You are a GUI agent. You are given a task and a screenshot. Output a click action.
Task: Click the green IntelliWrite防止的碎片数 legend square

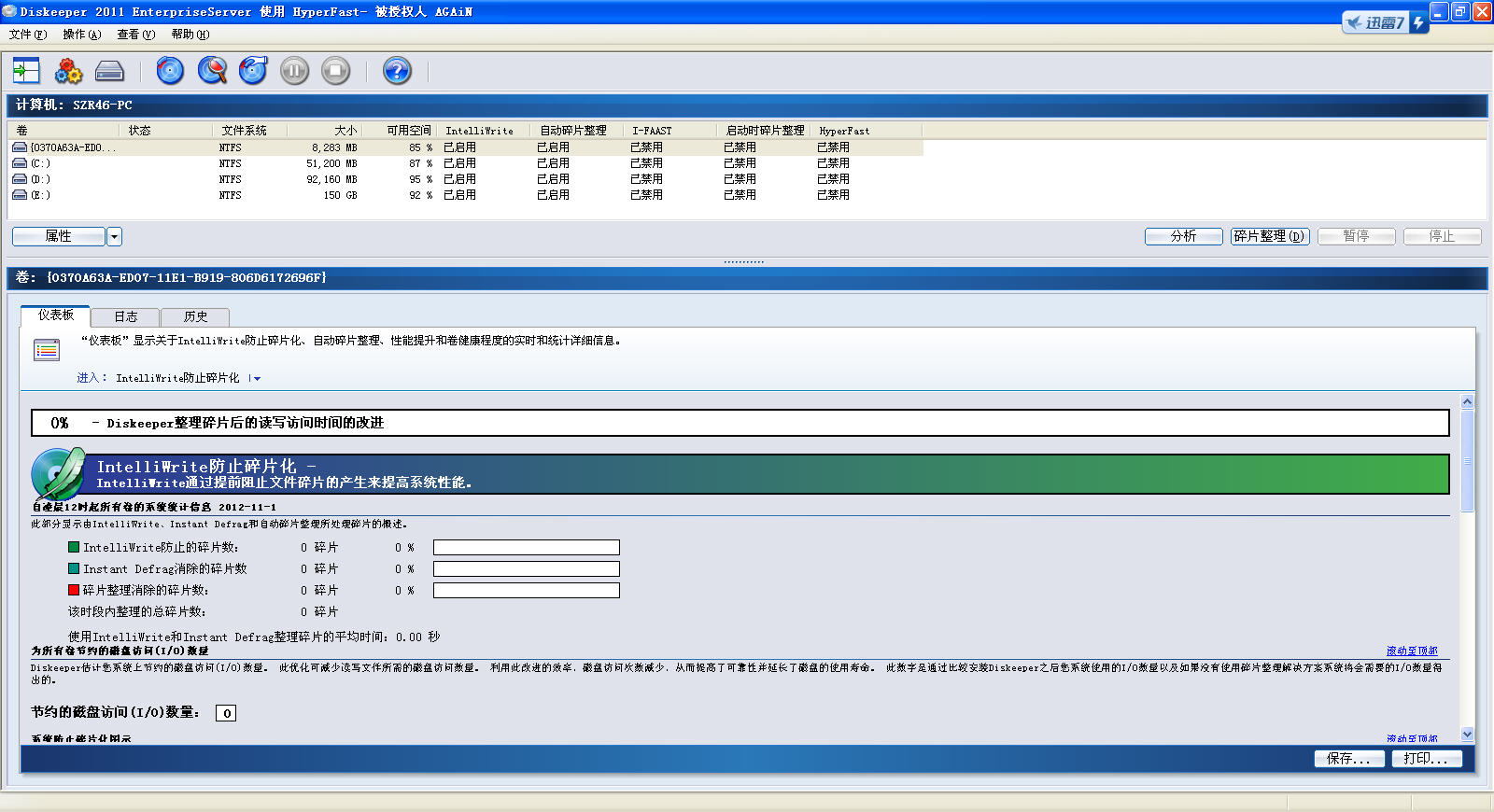[x=74, y=547]
